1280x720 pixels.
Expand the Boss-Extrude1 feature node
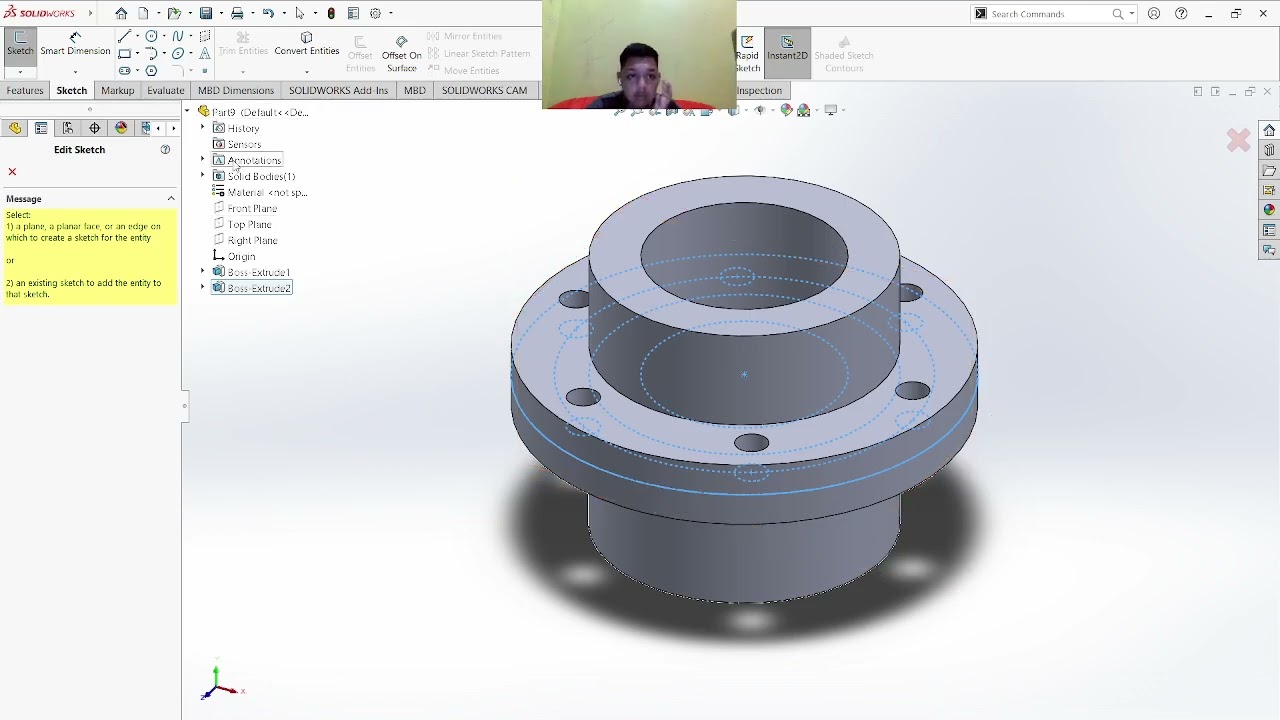tap(203, 272)
